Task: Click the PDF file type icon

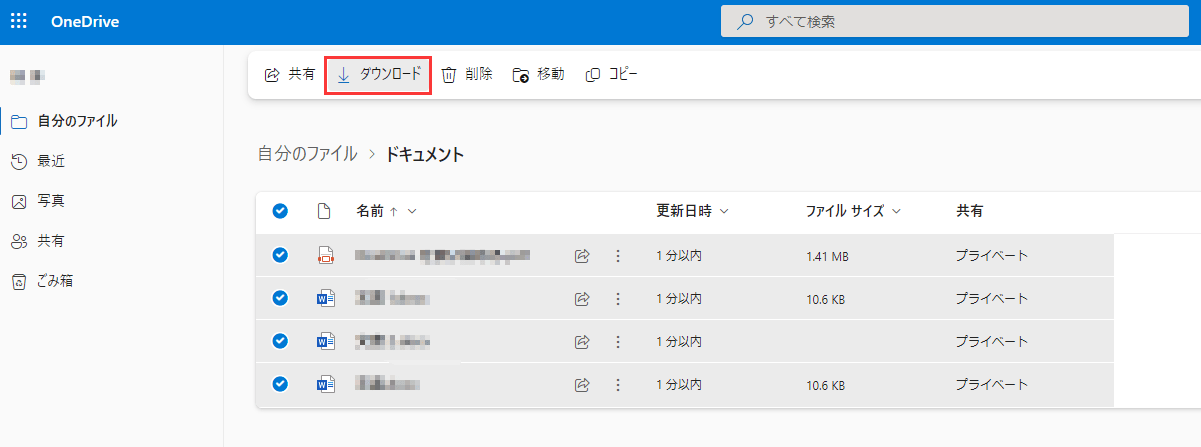Action: click(324, 256)
